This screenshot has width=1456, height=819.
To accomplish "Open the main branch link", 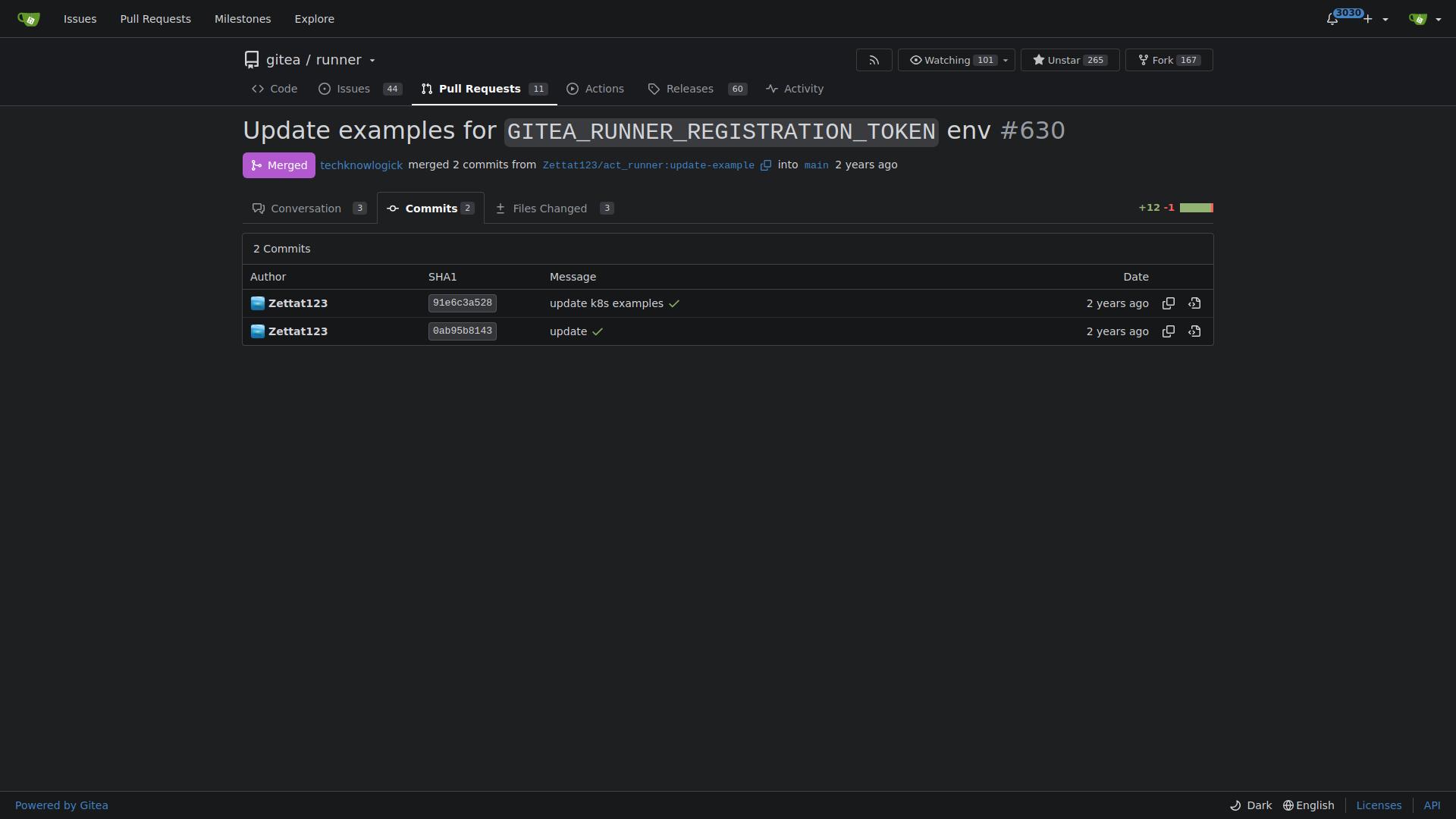I will coord(816,165).
